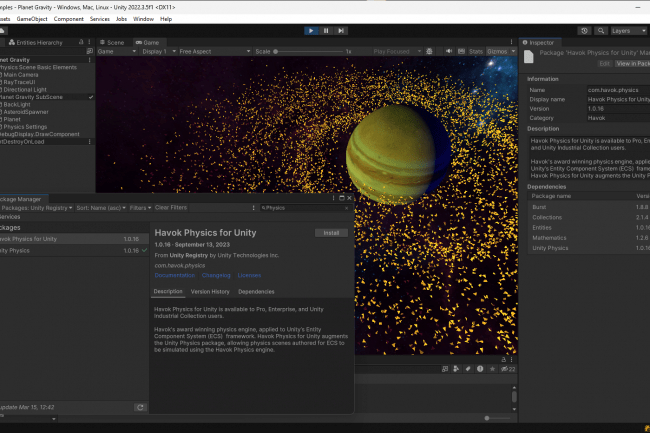
Task: Open the Component menu
Action: [68, 18]
